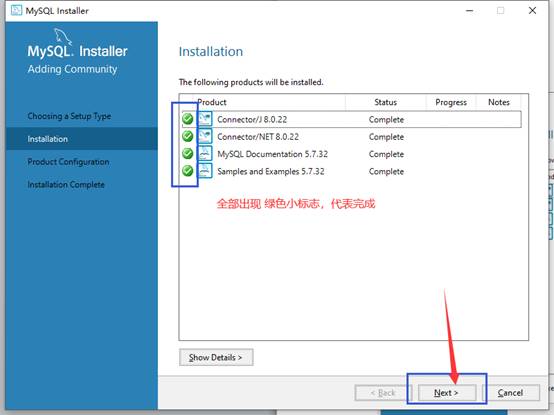
Task: Click the Progress column header
Action: tap(451, 102)
